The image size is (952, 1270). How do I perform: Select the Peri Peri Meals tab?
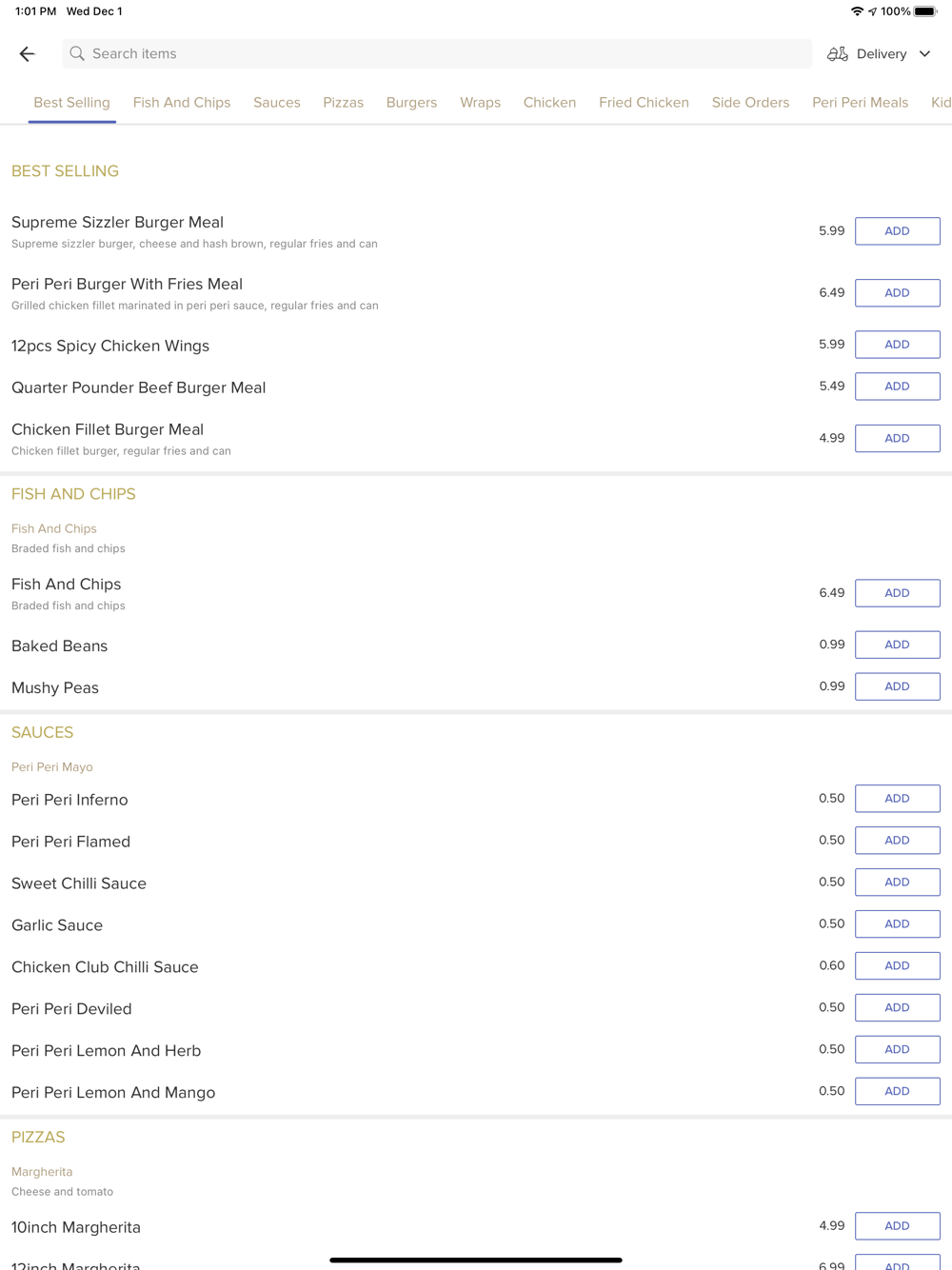click(x=860, y=103)
